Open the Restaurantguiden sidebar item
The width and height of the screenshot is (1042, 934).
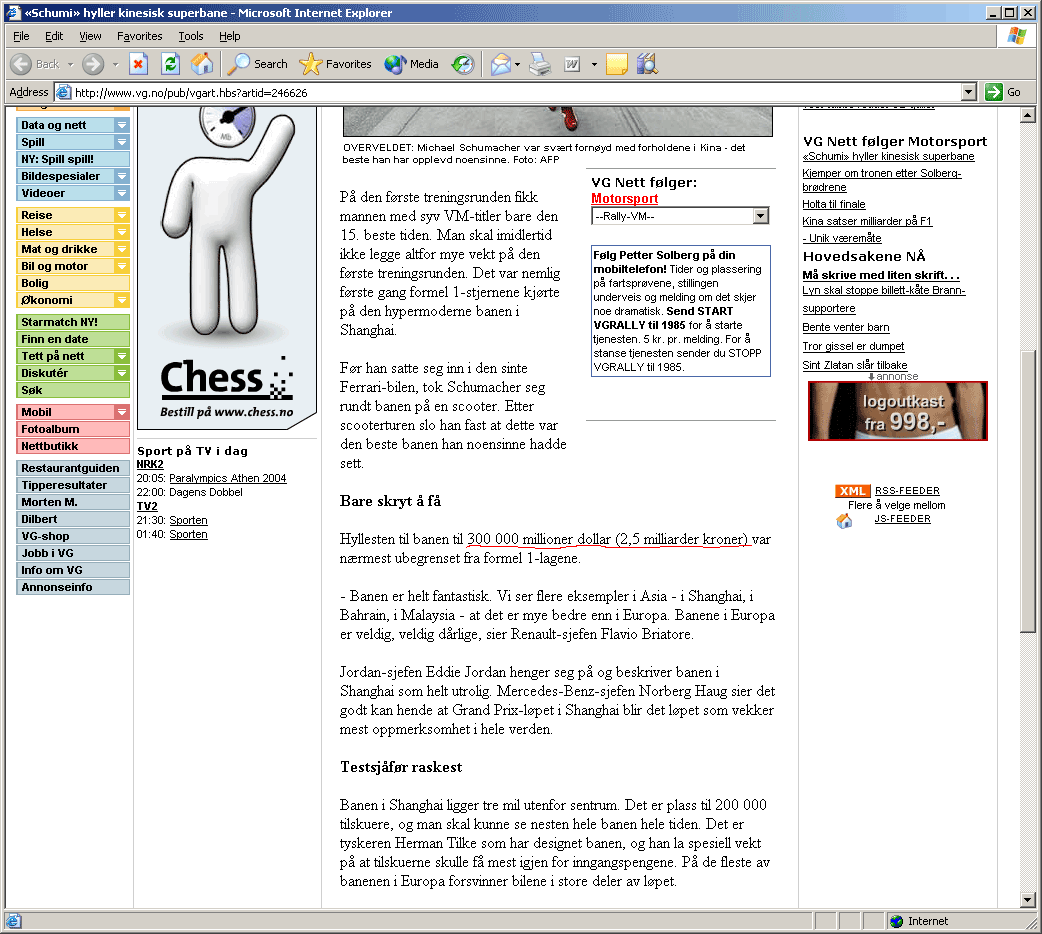click(x=72, y=468)
